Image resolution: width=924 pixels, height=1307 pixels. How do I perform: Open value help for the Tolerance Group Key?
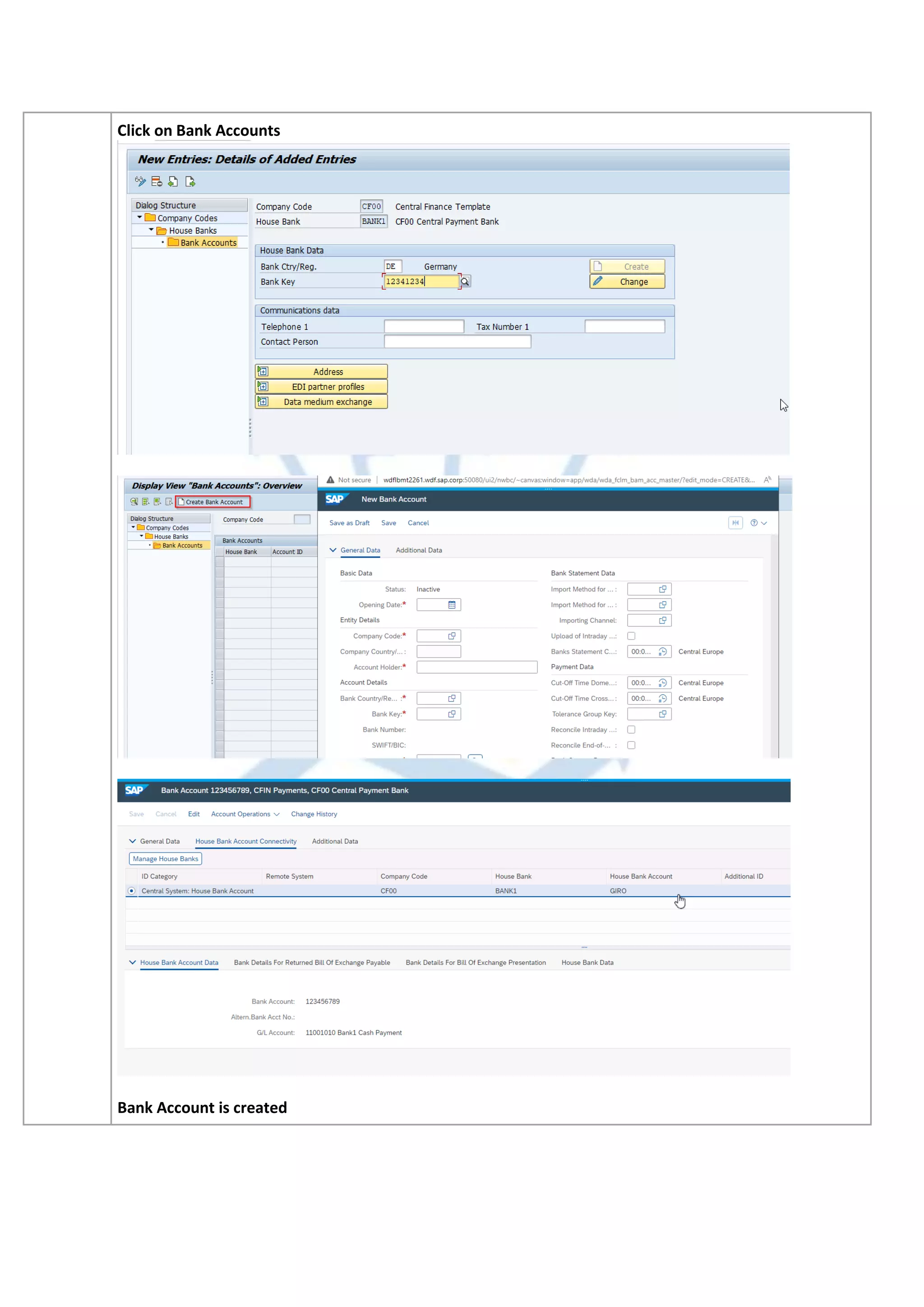663,714
